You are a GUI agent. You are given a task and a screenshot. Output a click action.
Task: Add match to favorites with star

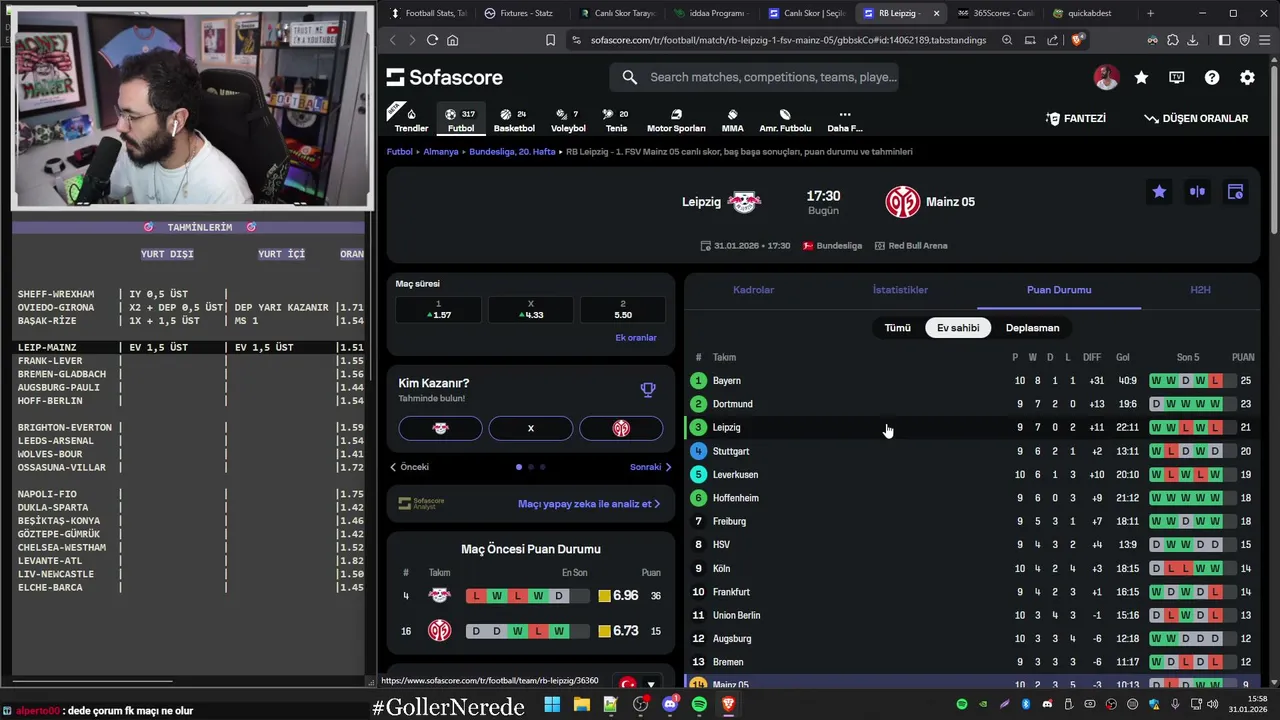1159,192
